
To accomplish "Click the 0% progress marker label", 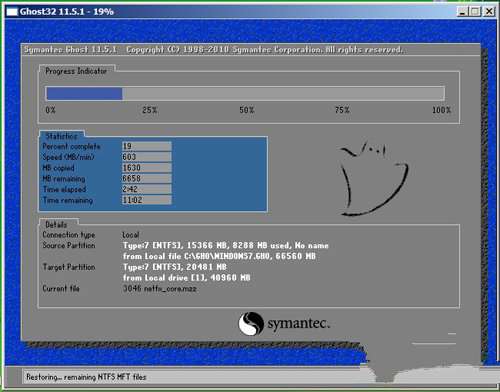I will (x=50, y=110).
